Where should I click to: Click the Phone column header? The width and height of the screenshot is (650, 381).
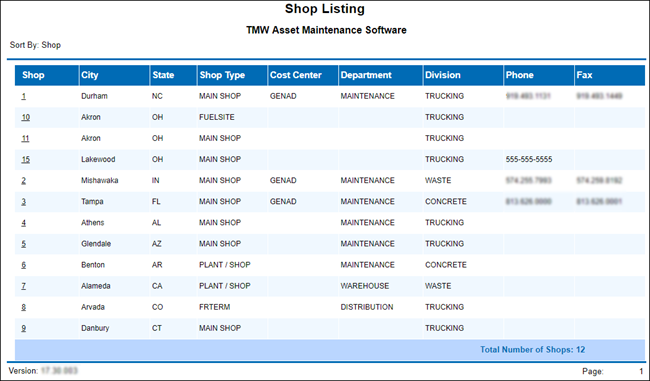coord(519,75)
